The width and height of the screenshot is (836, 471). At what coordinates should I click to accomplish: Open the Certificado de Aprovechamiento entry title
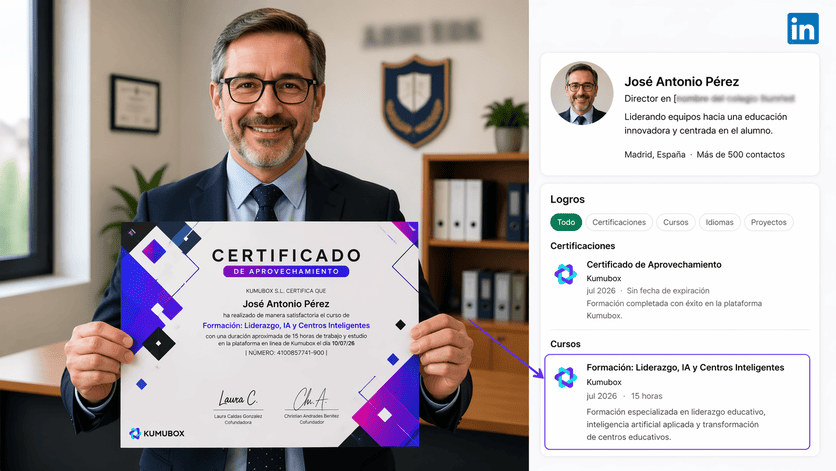point(654,265)
